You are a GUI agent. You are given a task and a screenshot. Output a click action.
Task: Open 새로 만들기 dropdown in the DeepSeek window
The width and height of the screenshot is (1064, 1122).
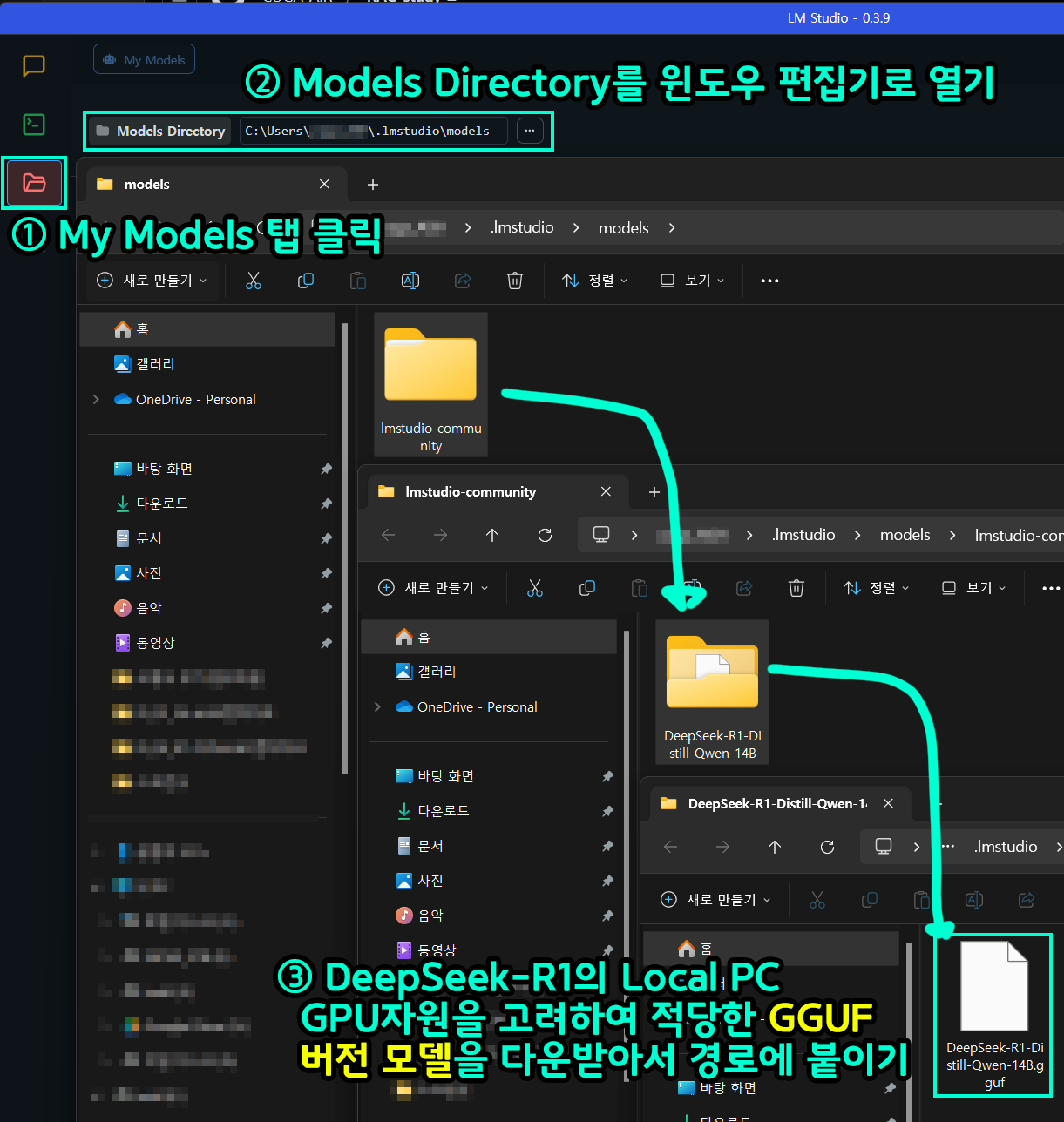(x=716, y=900)
